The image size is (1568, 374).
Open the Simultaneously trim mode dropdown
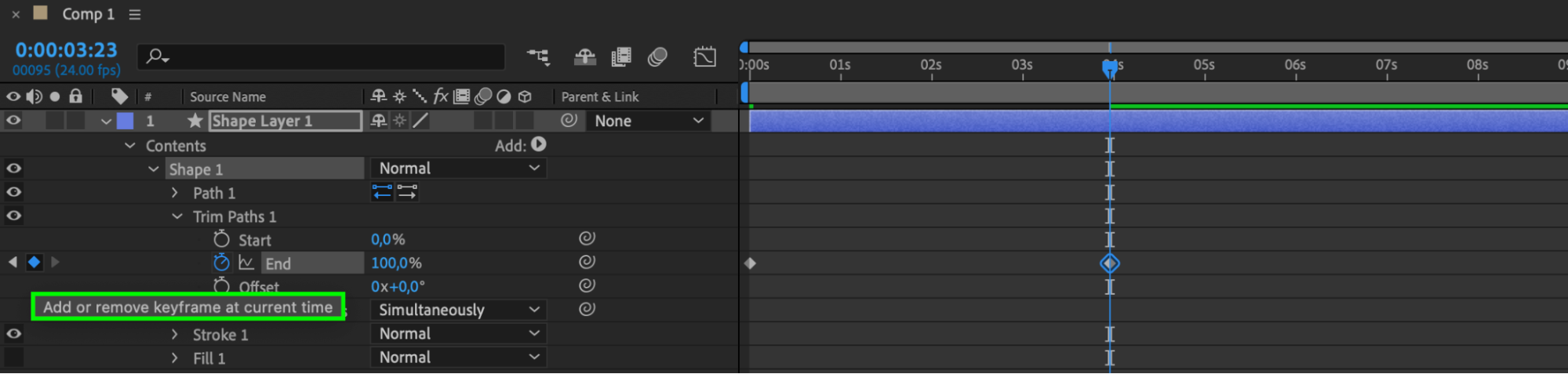coord(458,310)
